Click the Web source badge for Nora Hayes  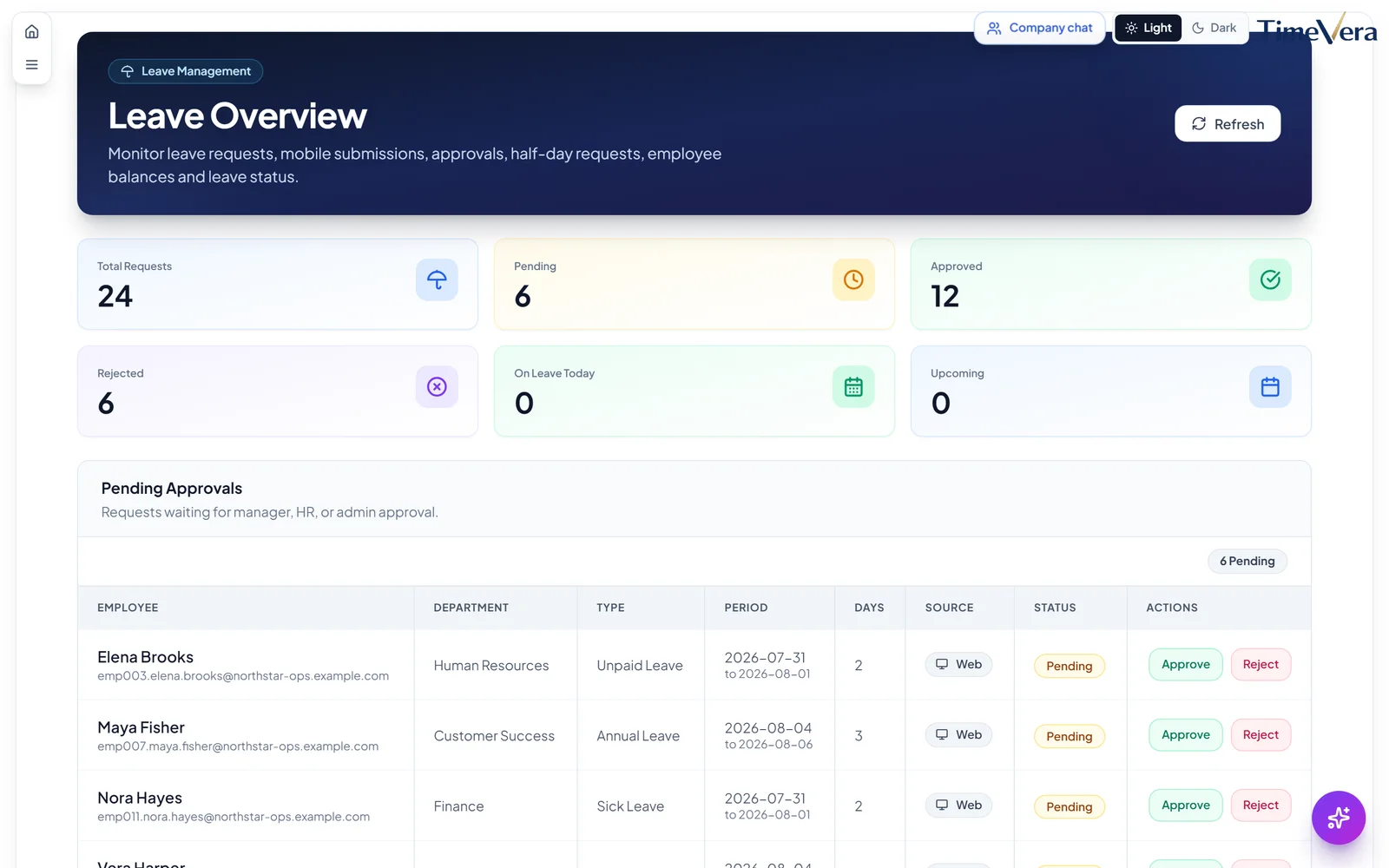958,806
